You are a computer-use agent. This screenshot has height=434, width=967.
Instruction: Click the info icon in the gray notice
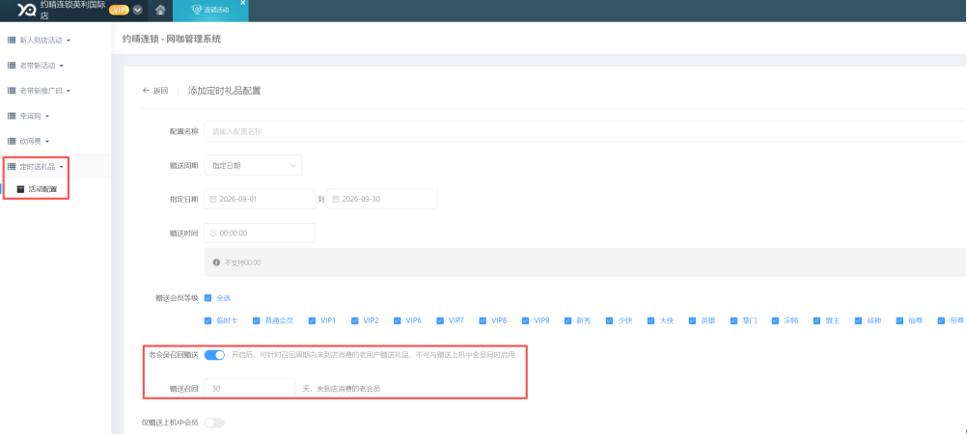pos(216,262)
